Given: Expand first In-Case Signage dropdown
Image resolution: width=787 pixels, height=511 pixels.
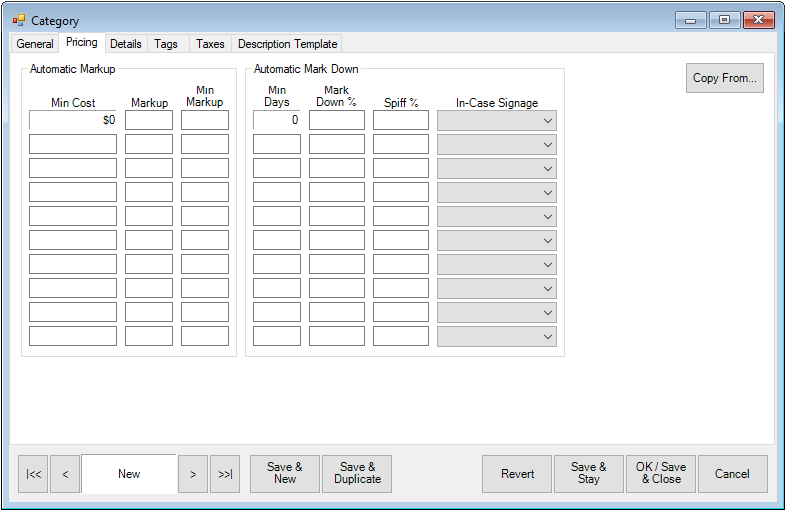Looking at the screenshot, I should (x=497, y=120).
